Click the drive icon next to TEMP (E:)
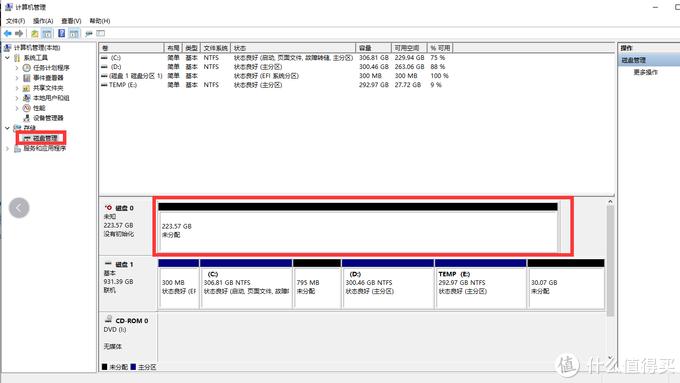This screenshot has width=680, height=383. 104,85
